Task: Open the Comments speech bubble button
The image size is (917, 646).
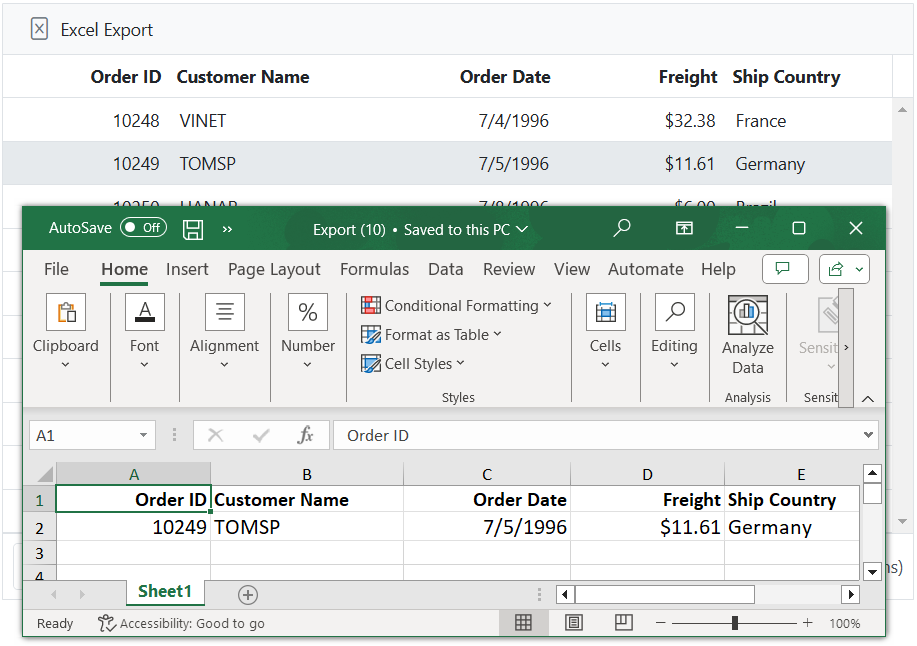Action: [785, 269]
